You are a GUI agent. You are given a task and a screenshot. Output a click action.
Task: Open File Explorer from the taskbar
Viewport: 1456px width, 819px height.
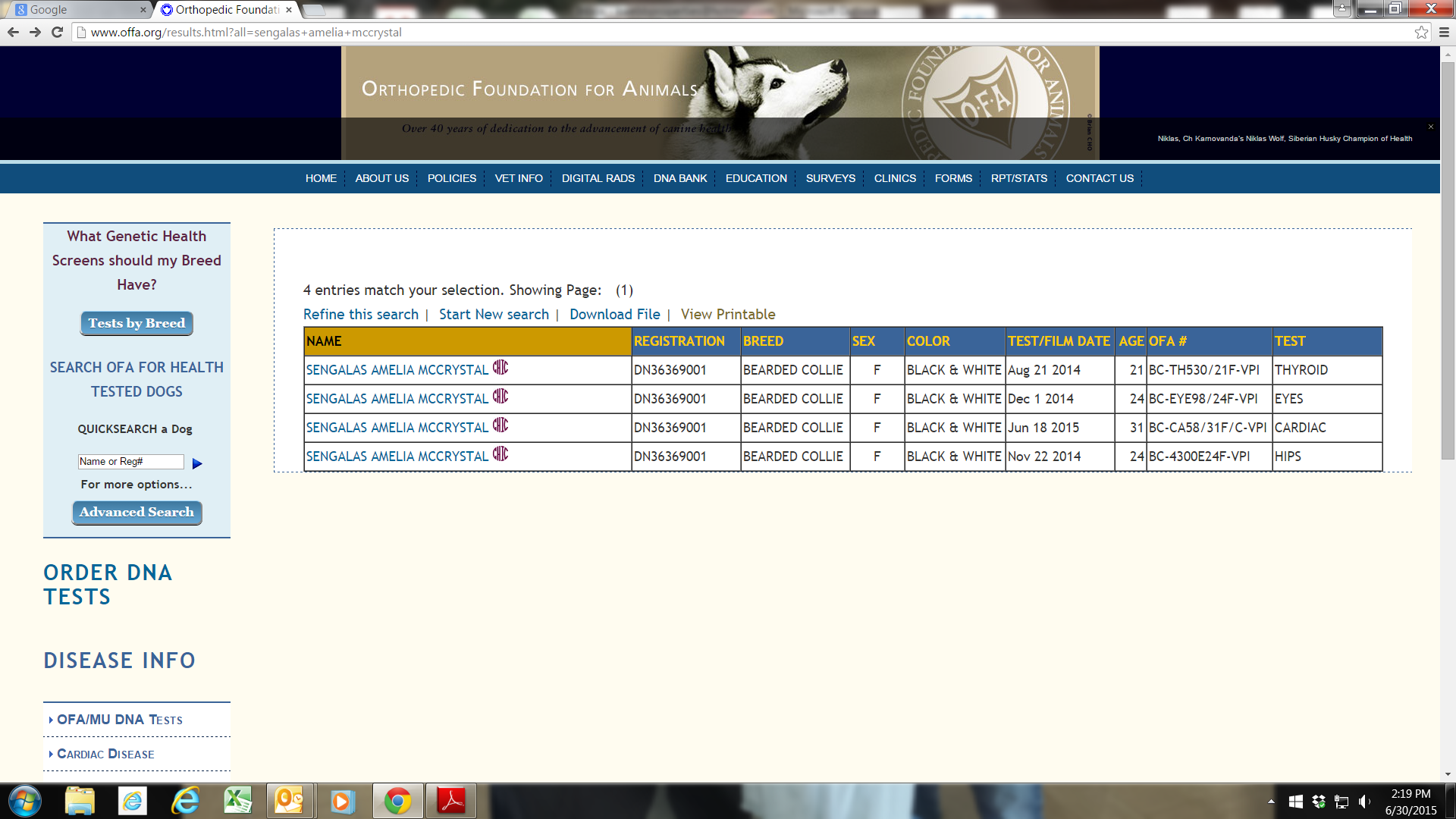point(80,801)
